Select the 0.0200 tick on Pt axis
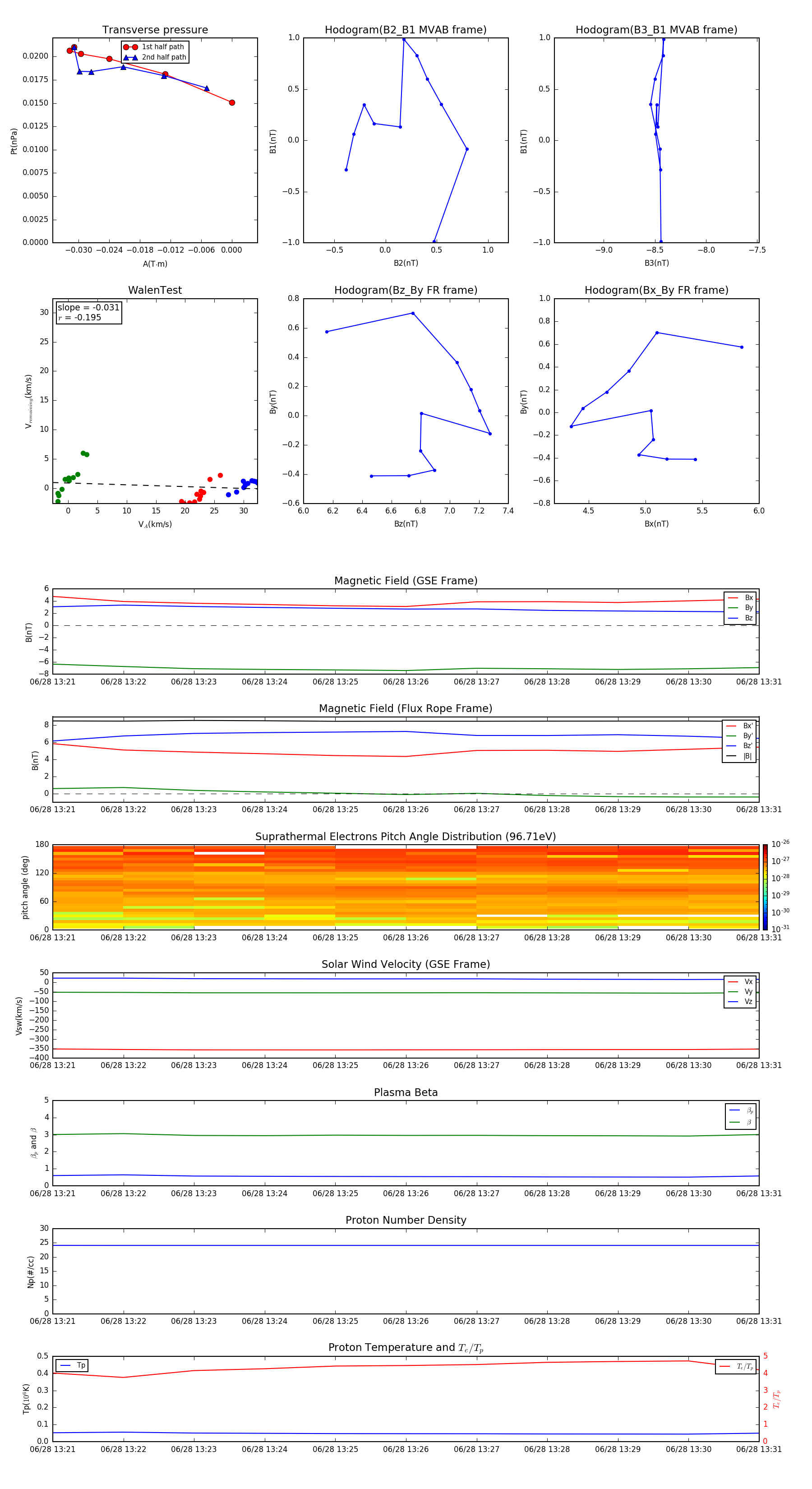 point(35,56)
